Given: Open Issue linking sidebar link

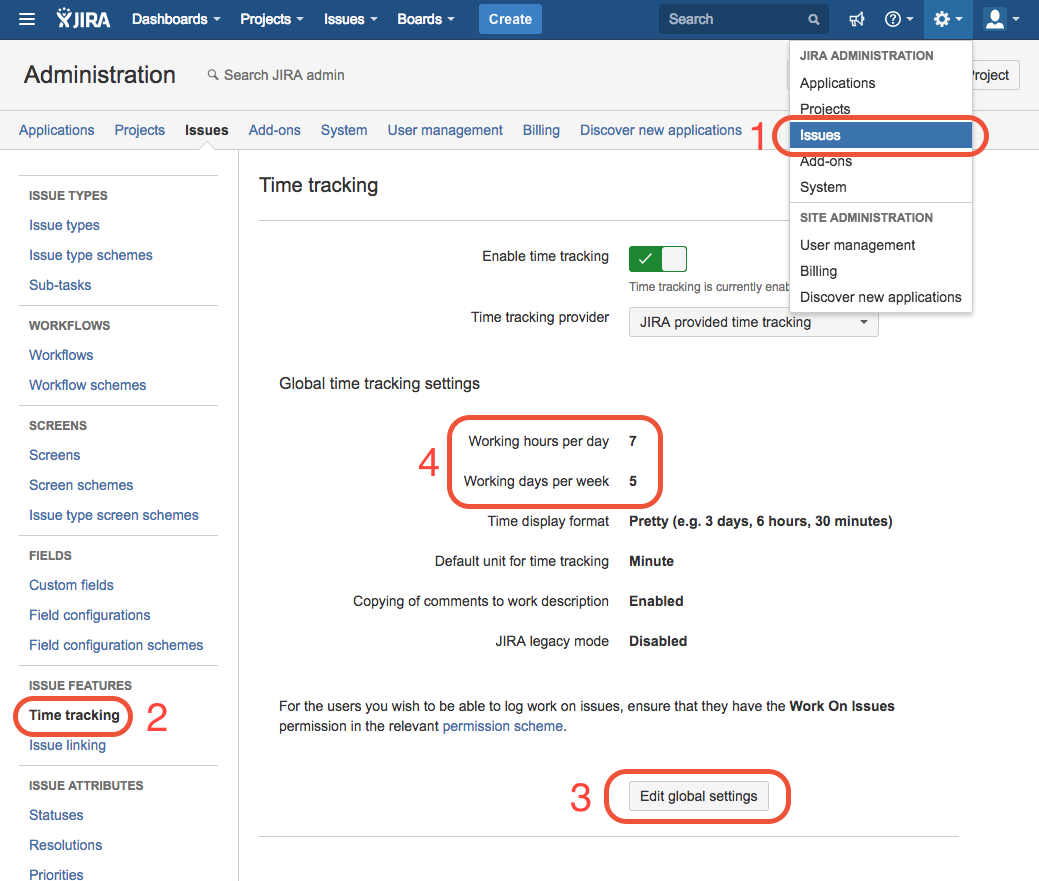Looking at the screenshot, I should [67, 745].
